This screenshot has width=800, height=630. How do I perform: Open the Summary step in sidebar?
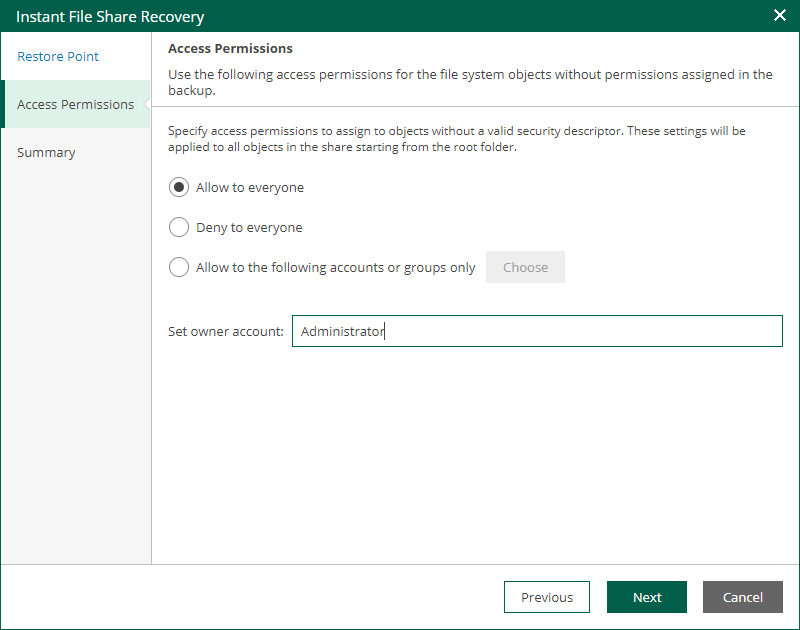point(46,153)
